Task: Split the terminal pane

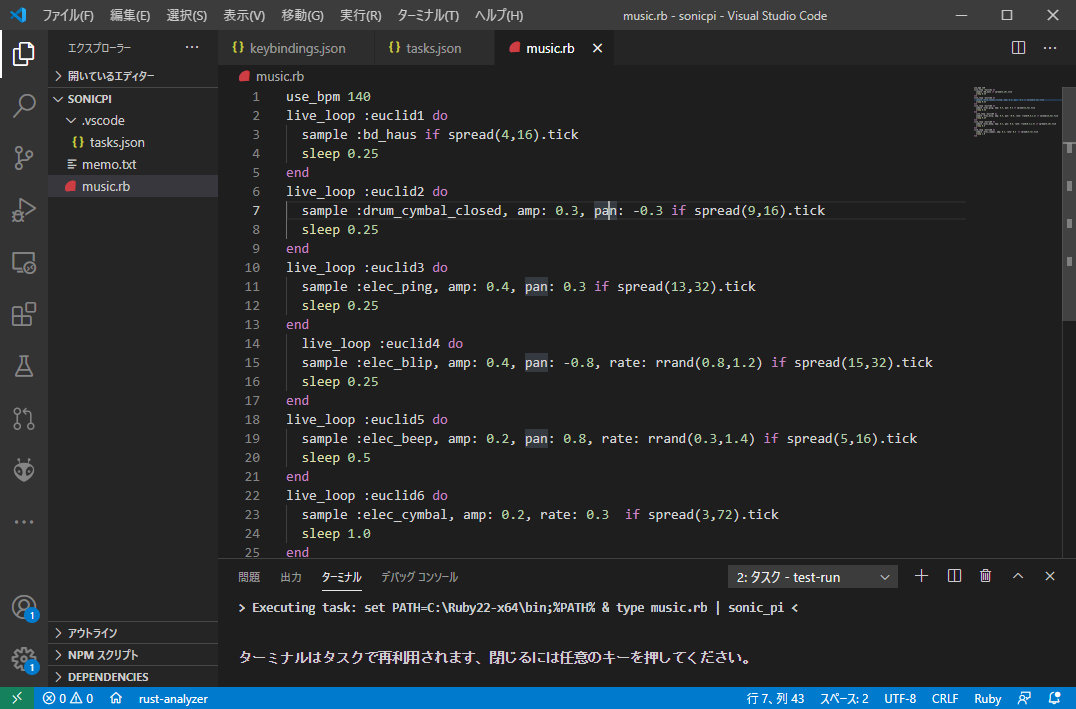Action: pyautogui.click(x=954, y=576)
